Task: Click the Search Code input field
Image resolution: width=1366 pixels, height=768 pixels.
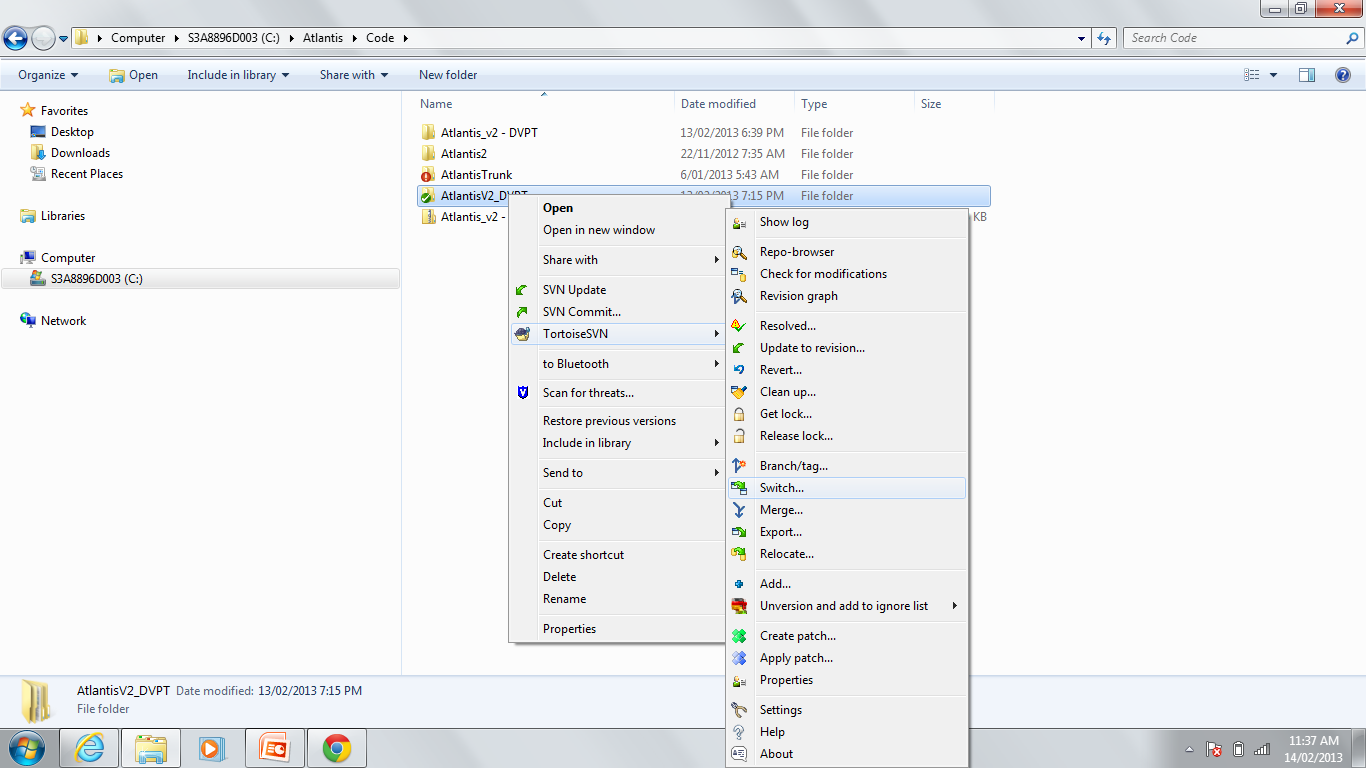Action: 1233,38
